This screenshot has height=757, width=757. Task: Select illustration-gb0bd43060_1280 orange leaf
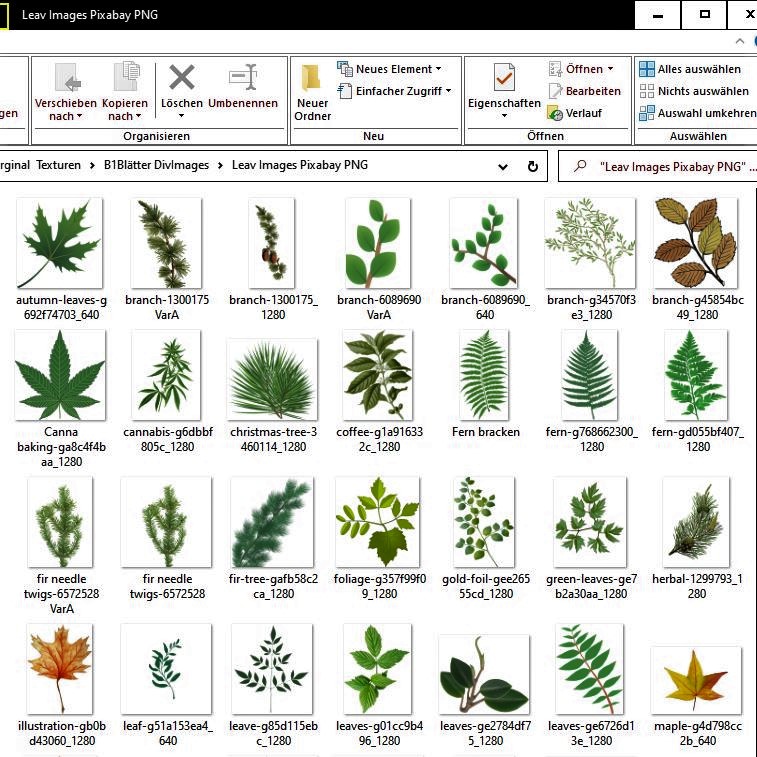pyautogui.click(x=60, y=669)
